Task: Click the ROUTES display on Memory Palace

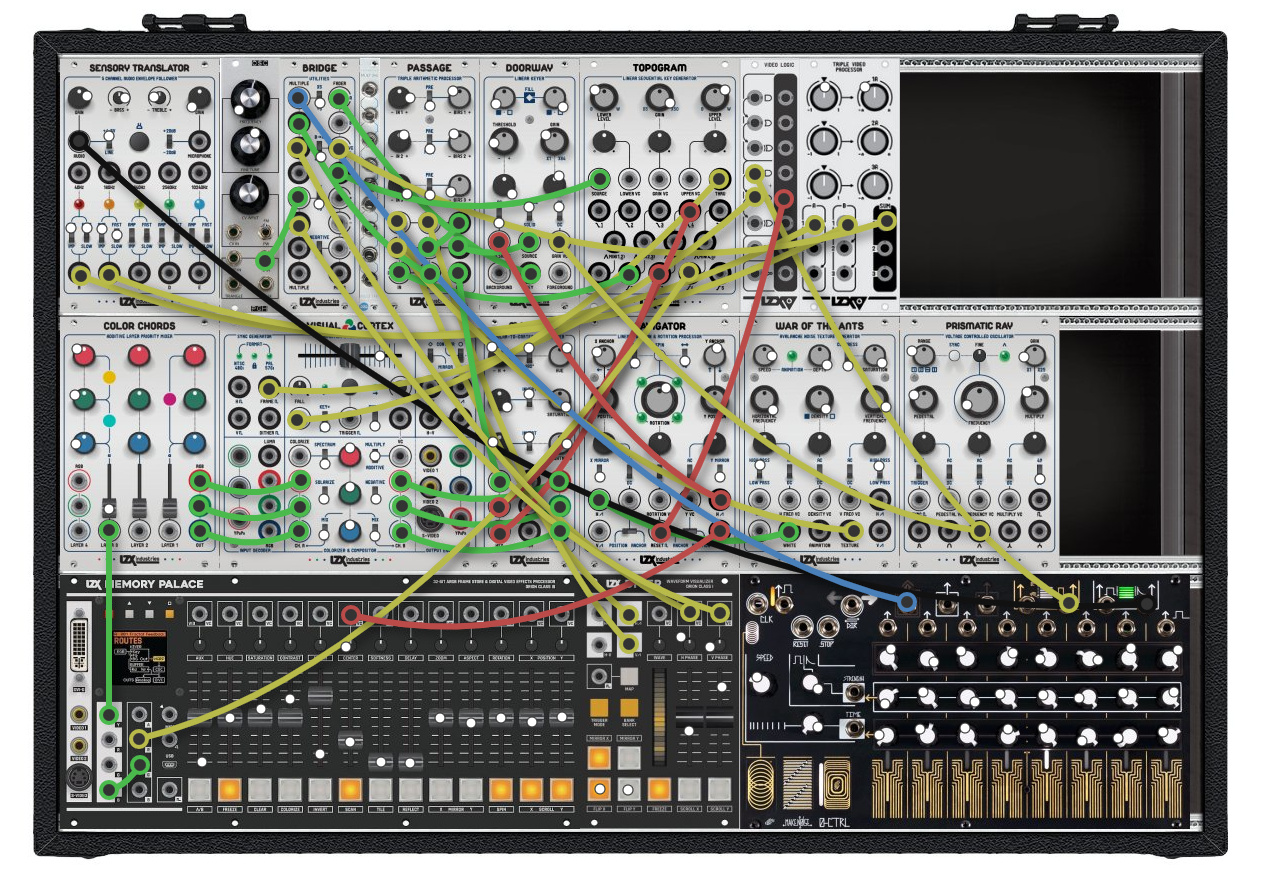Action: pyautogui.click(x=139, y=659)
